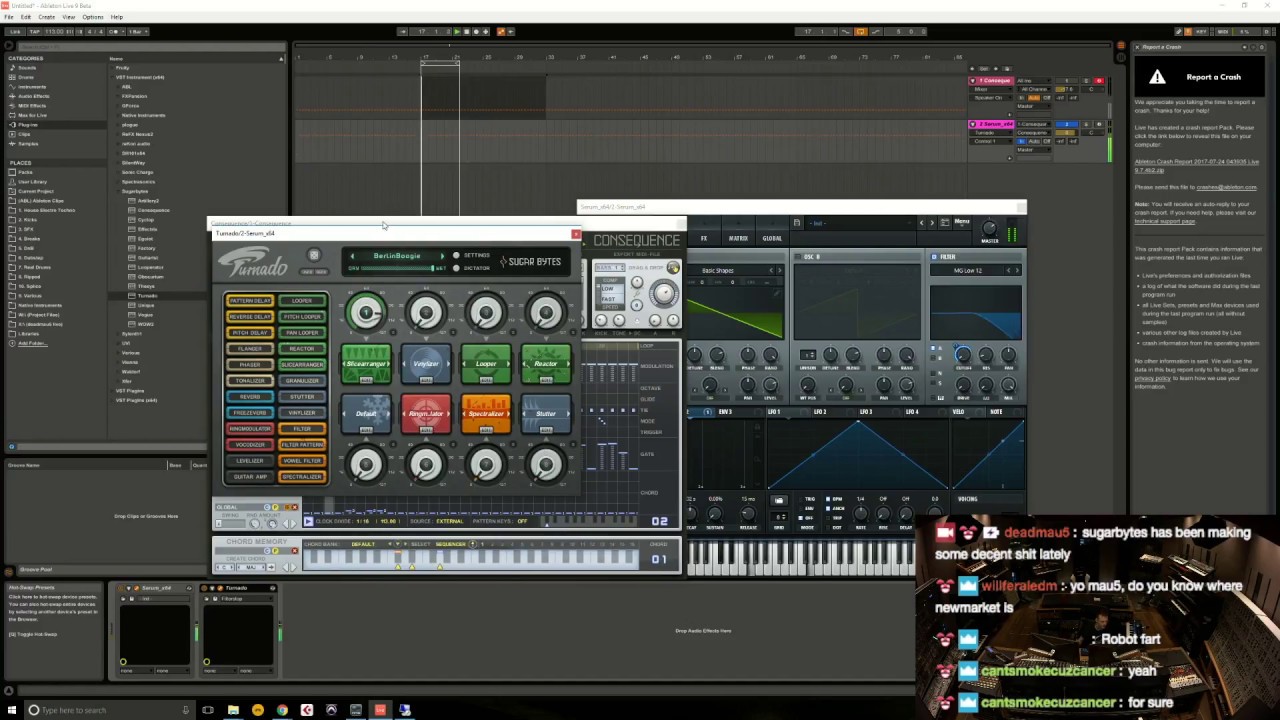Click the Consequence sequencer play icon

(308, 521)
